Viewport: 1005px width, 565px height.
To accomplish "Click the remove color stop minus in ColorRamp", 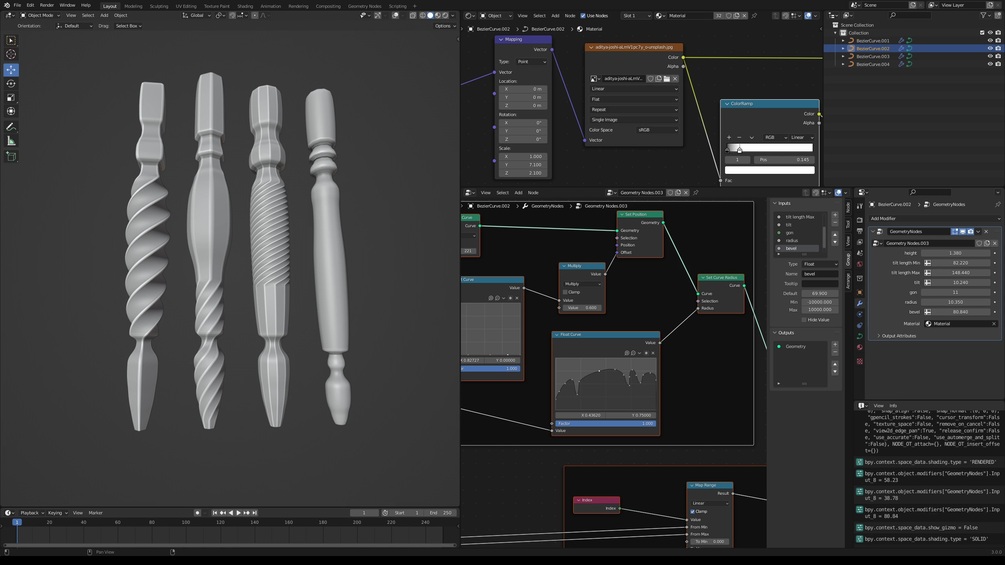I will tap(739, 137).
